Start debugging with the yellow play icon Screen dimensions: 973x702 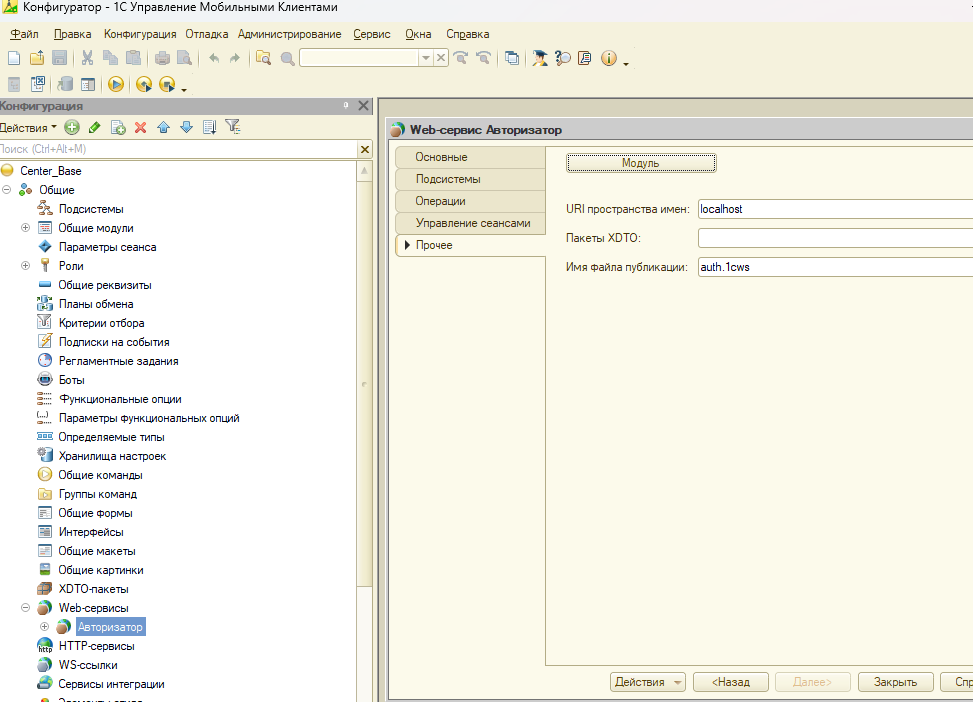[116, 85]
